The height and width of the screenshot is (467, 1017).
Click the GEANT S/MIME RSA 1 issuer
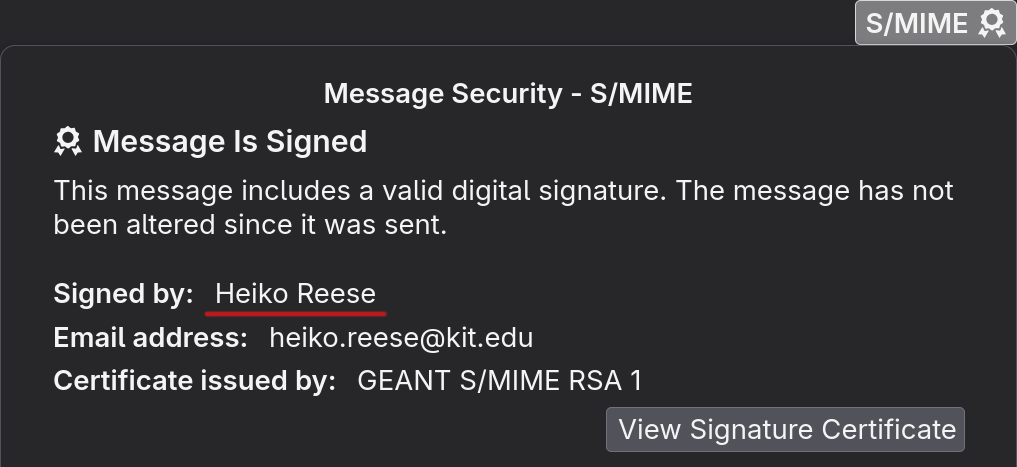click(x=499, y=381)
